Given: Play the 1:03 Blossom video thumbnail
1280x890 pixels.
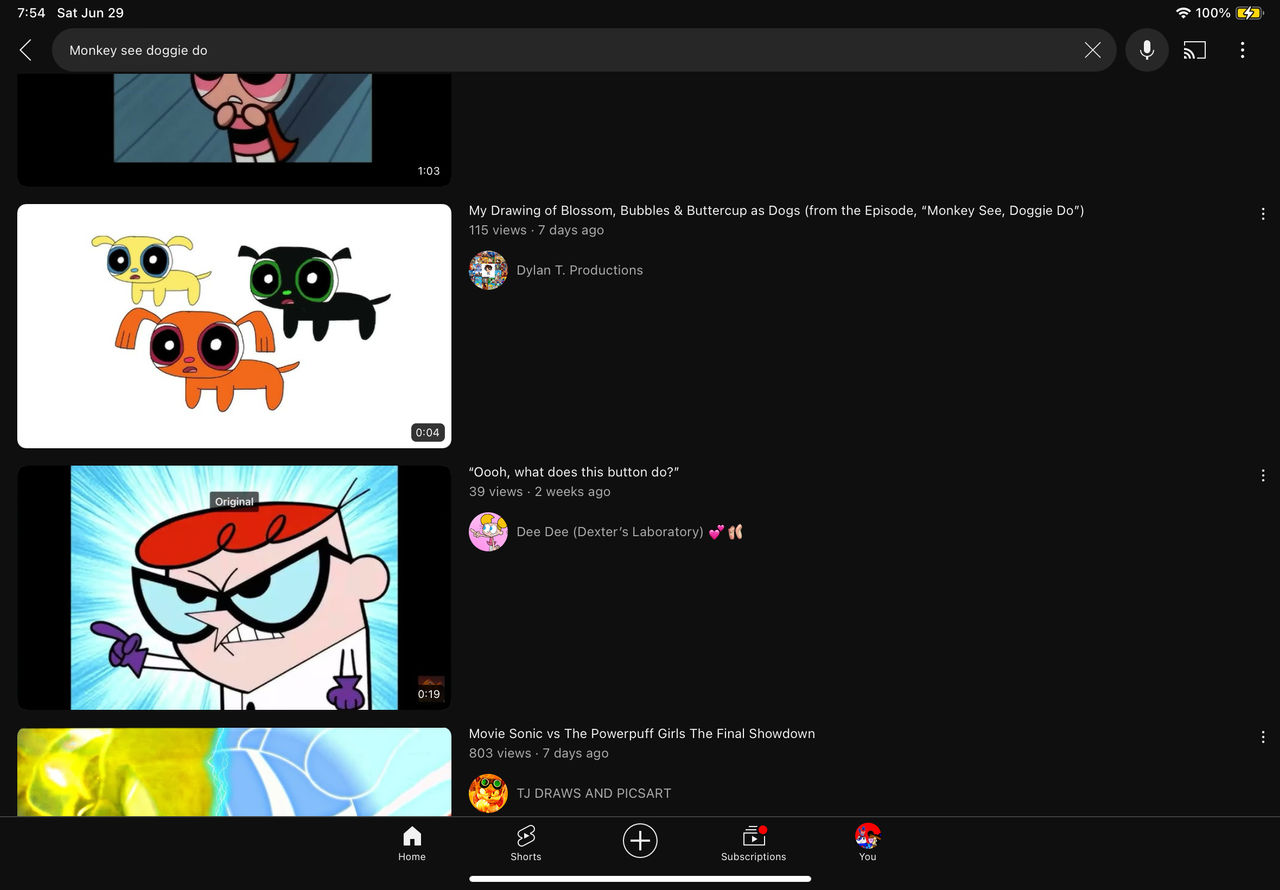Looking at the screenshot, I should 234,130.
